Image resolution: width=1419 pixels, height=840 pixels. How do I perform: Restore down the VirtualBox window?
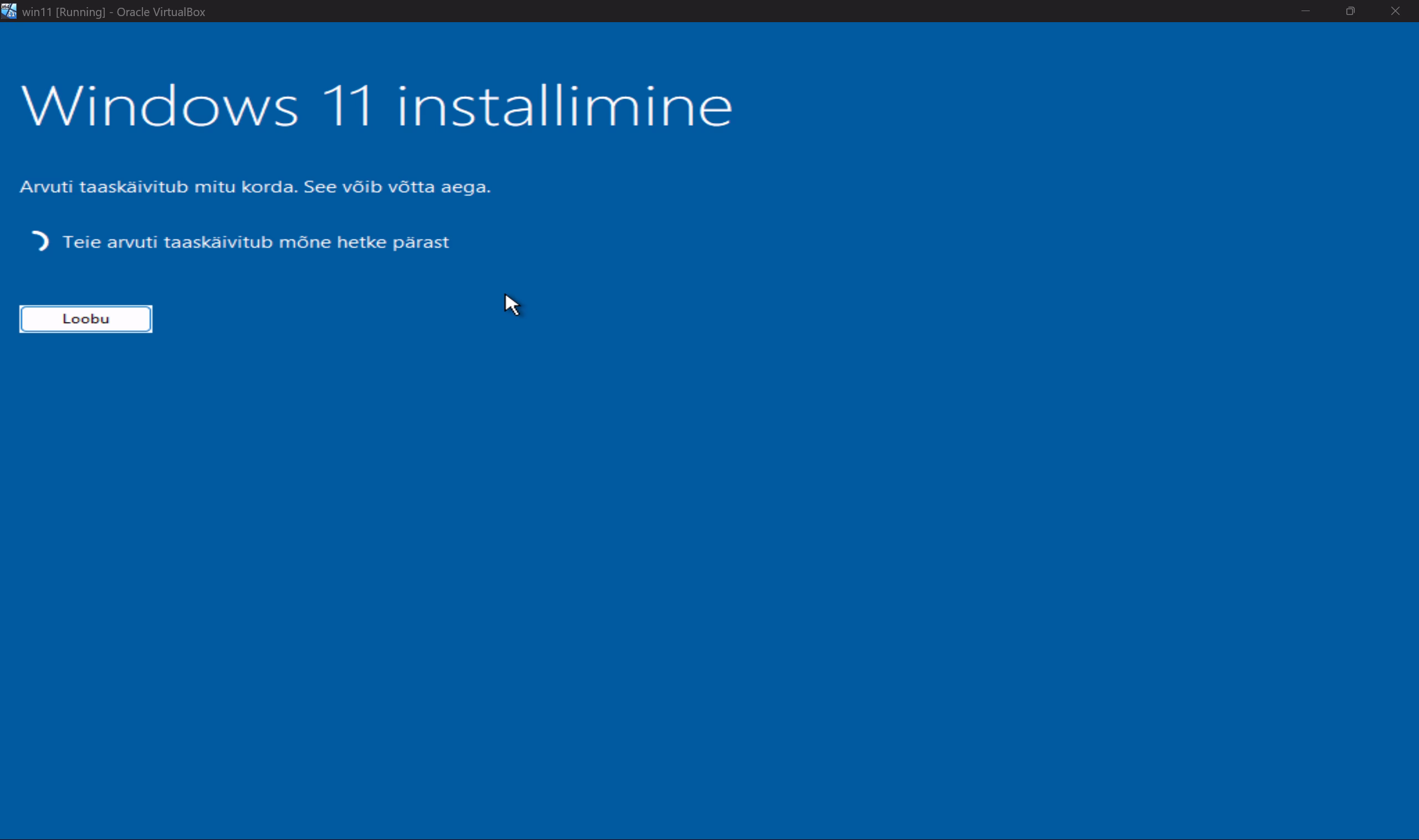pyautogui.click(x=1350, y=11)
